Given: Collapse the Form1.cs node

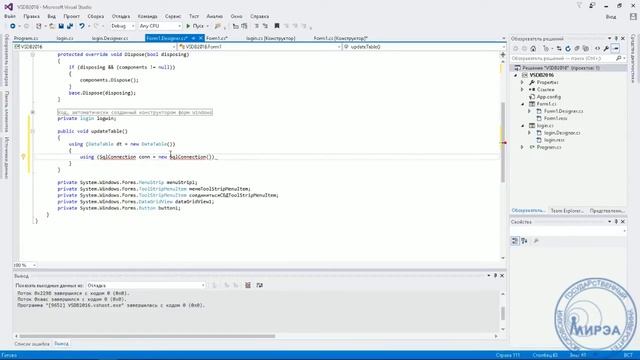Looking at the screenshot, I should point(522,104).
